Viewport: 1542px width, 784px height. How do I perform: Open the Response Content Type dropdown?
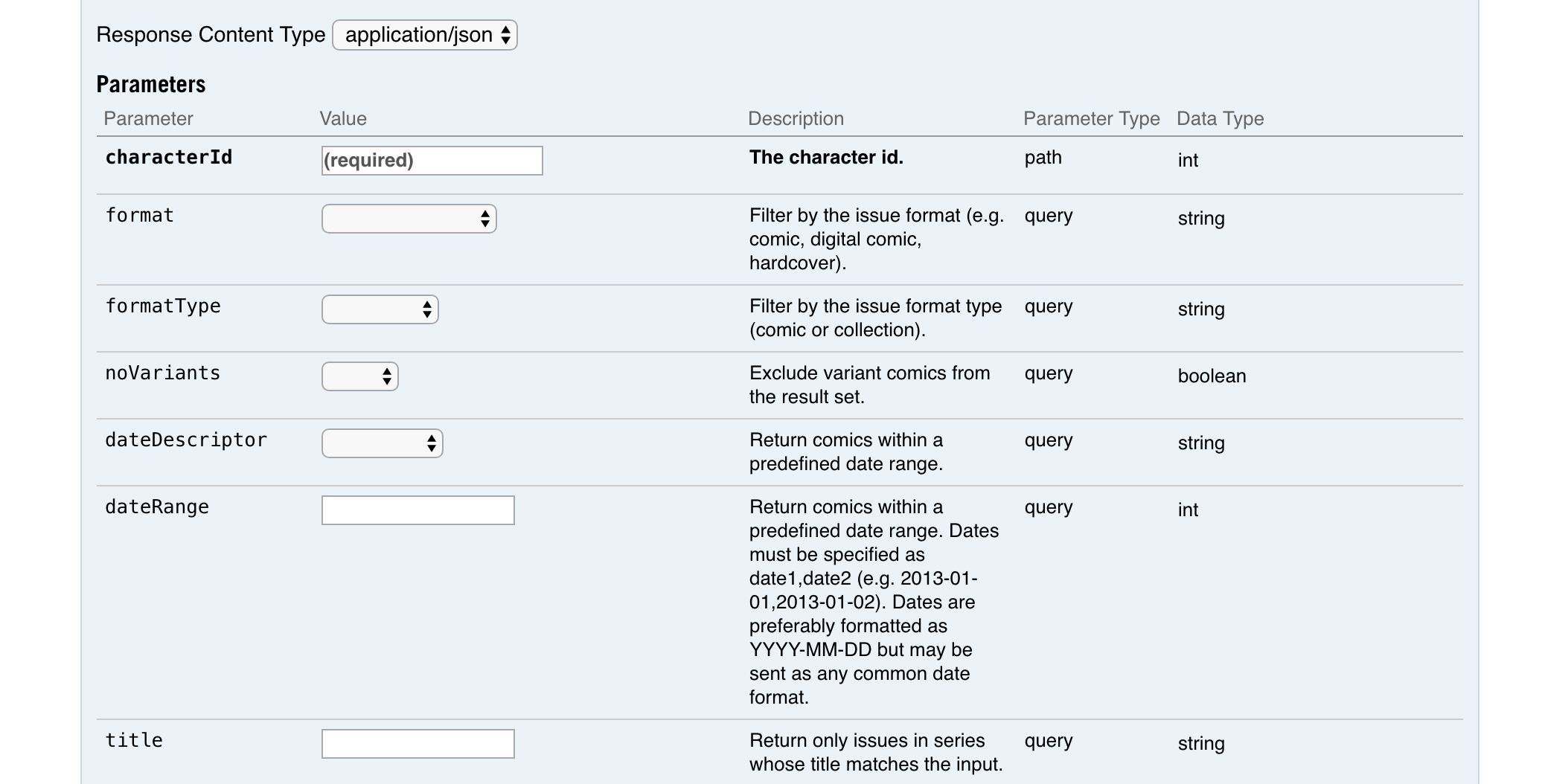(x=425, y=35)
